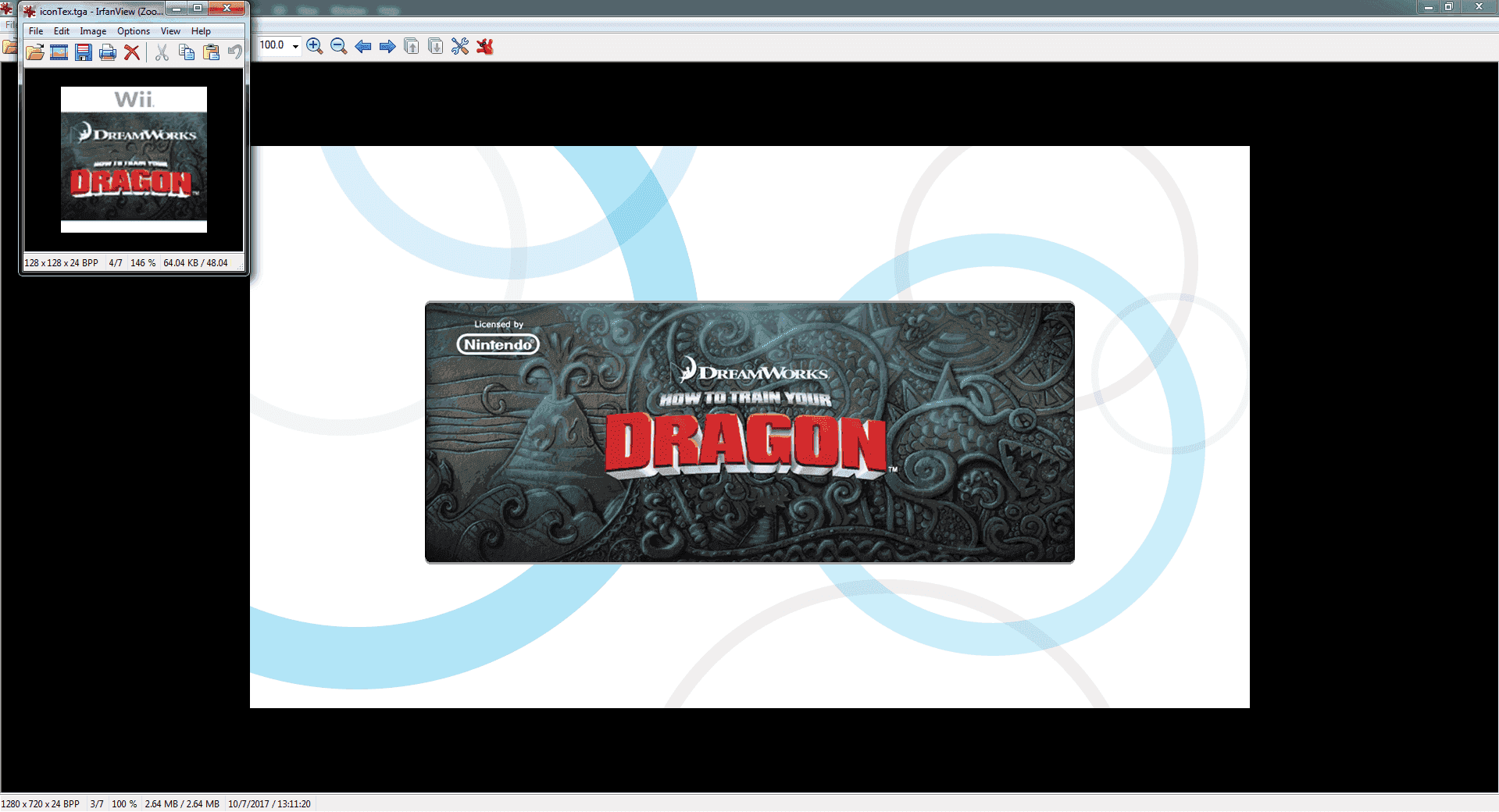Screen dimensions: 1499x812
Task: Click the How To Train Your Dragon banner image
Action: coord(750,432)
